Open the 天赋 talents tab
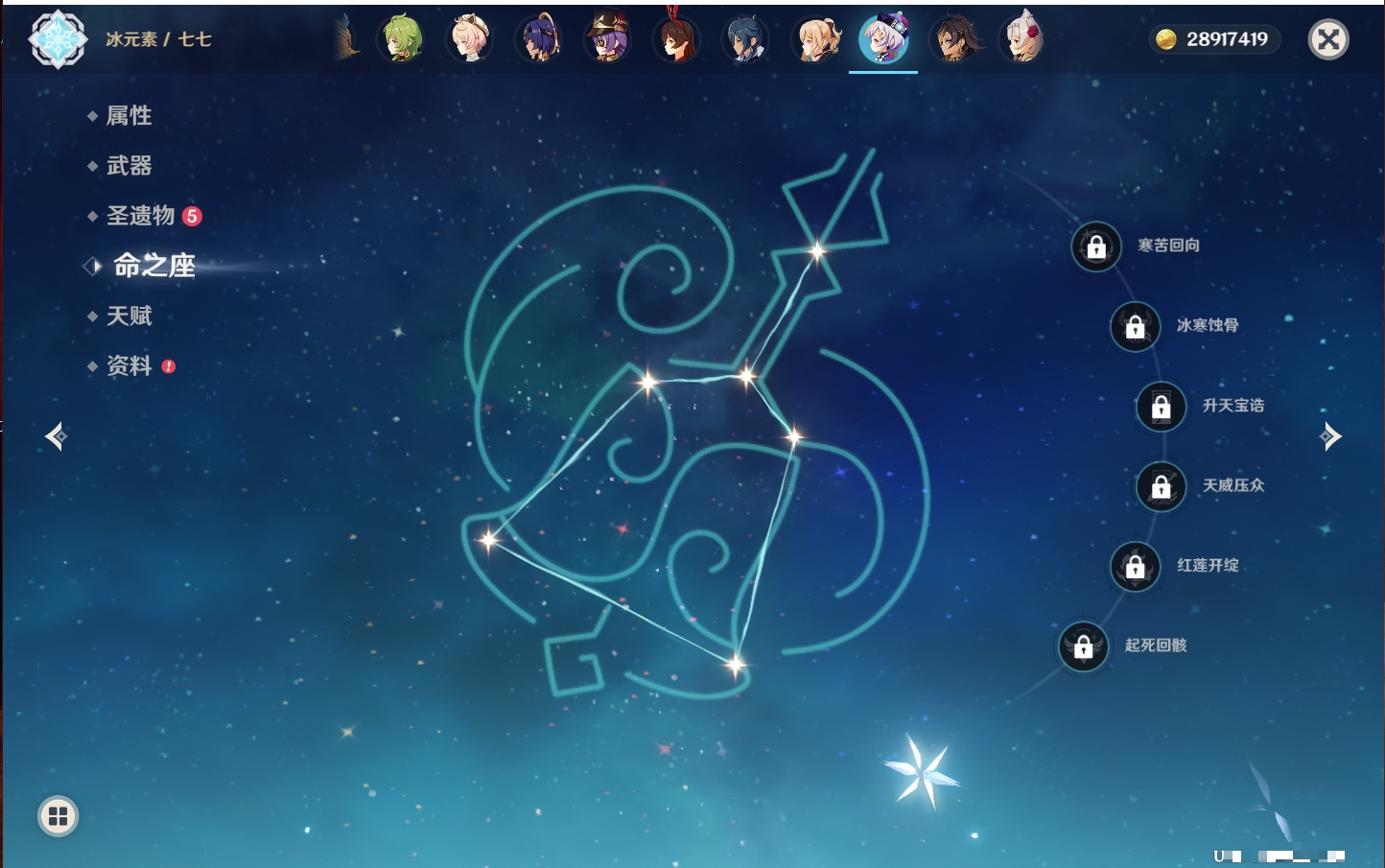 (x=129, y=316)
